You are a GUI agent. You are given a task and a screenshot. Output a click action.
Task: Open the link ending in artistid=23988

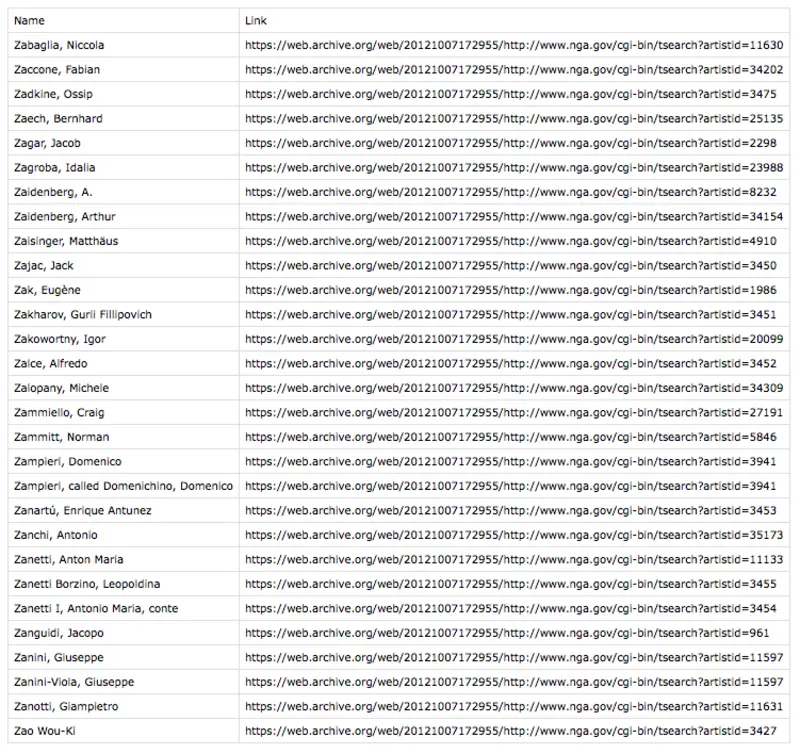(514, 168)
